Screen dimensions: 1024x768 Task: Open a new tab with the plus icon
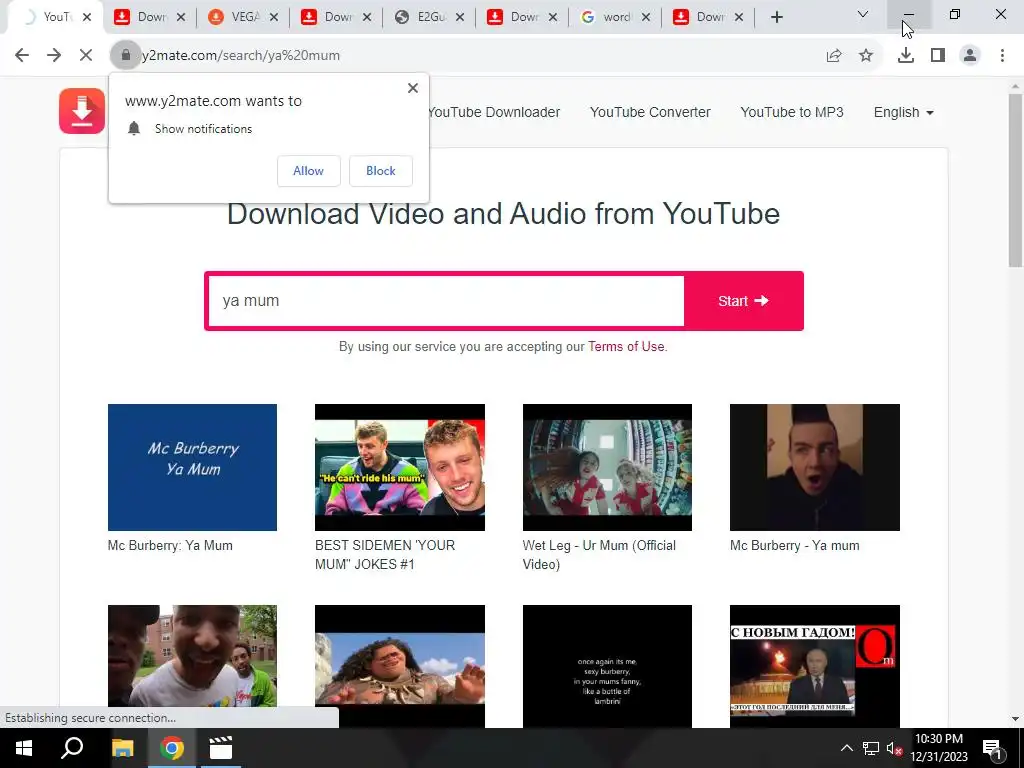tap(776, 18)
